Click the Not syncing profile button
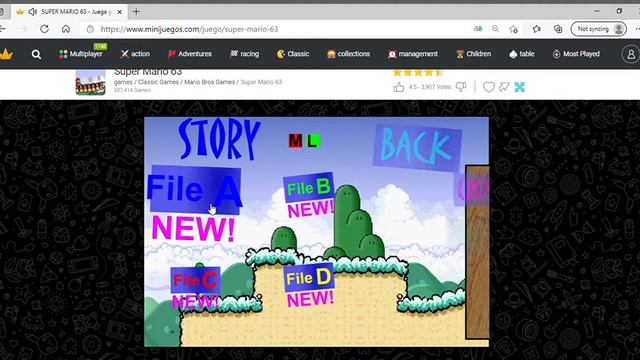The width and height of the screenshot is (640, 360). tap(598, 29)
